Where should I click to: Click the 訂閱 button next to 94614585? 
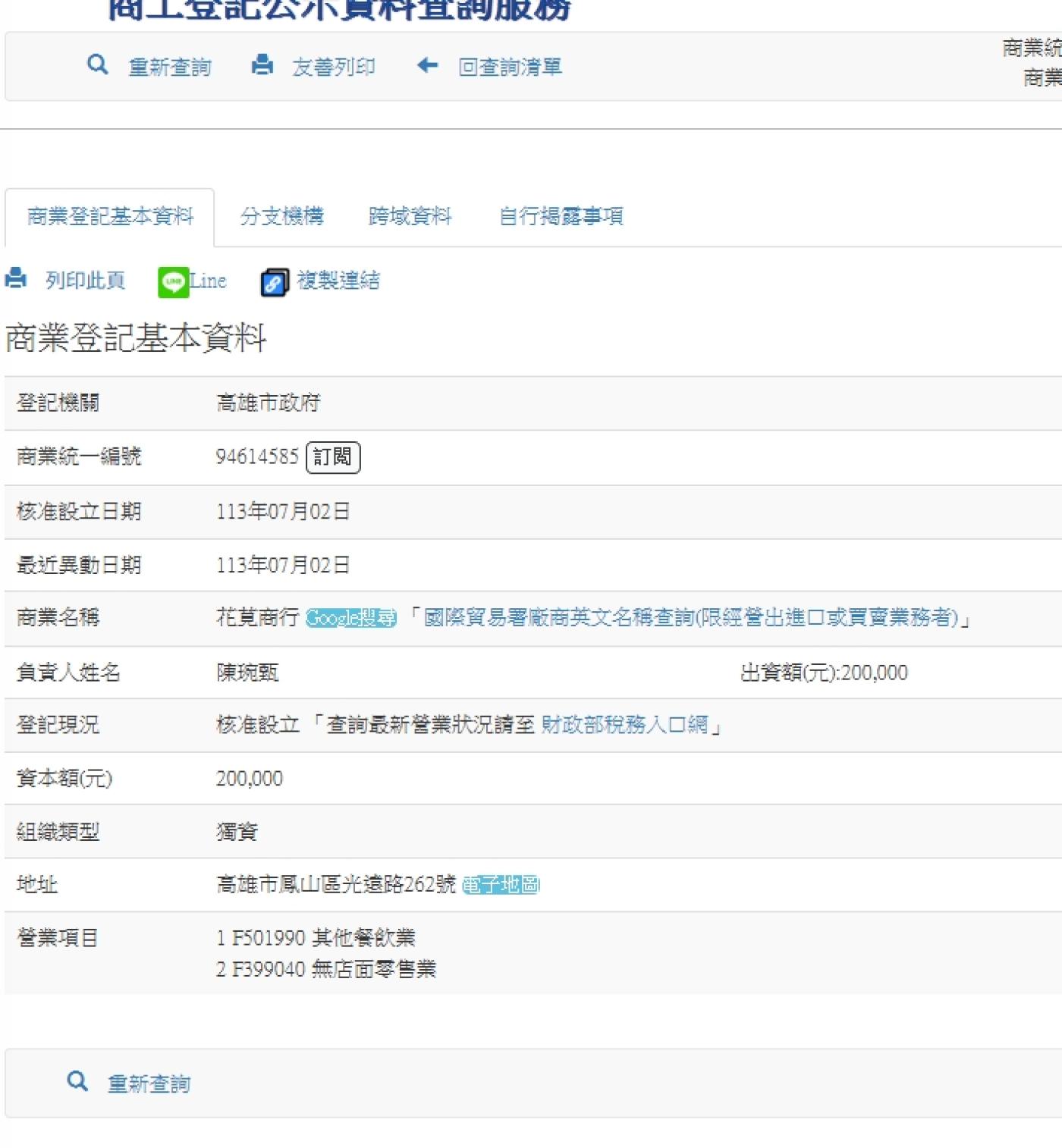[x=332, y=457]
